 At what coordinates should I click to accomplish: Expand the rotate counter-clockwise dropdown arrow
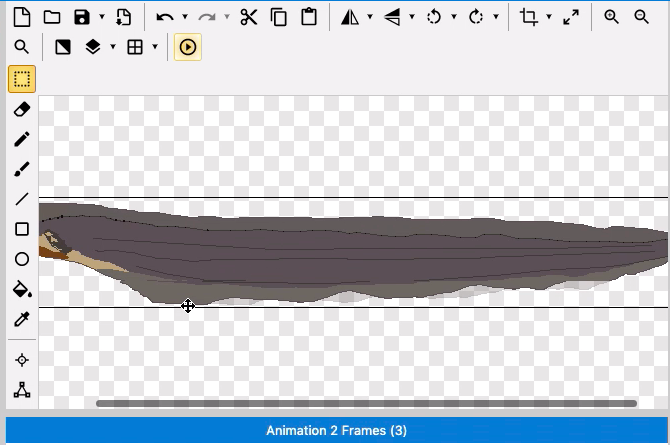(x=454, y=17)
